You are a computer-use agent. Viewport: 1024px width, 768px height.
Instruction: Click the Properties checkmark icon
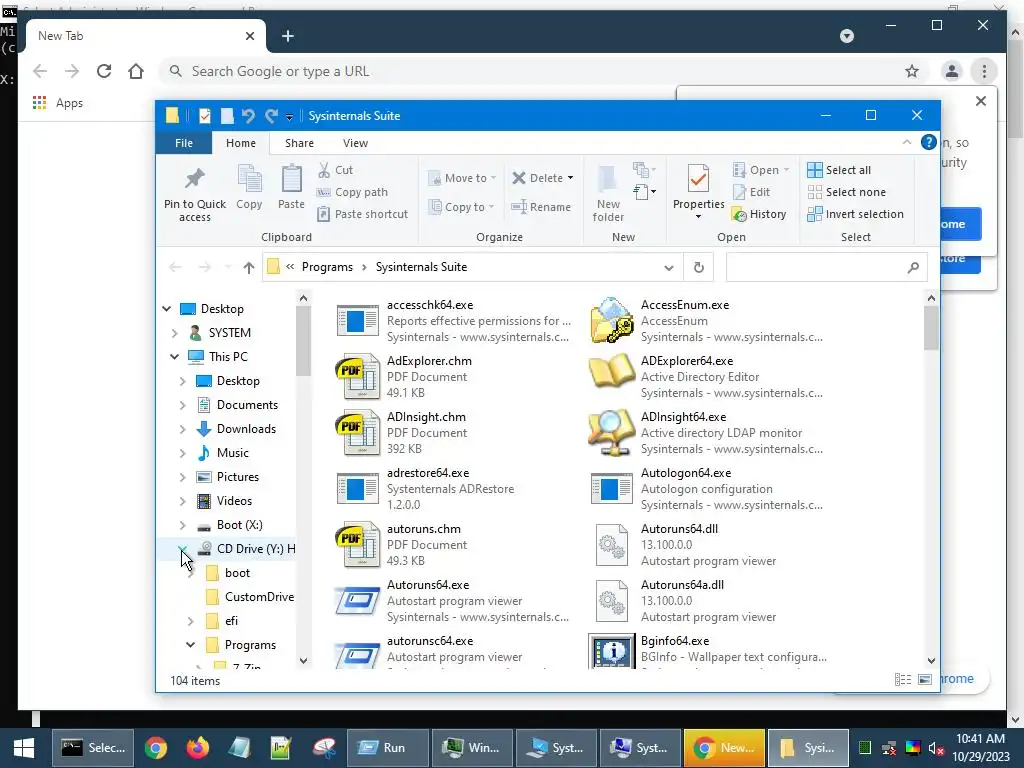[x=698, y=179]
